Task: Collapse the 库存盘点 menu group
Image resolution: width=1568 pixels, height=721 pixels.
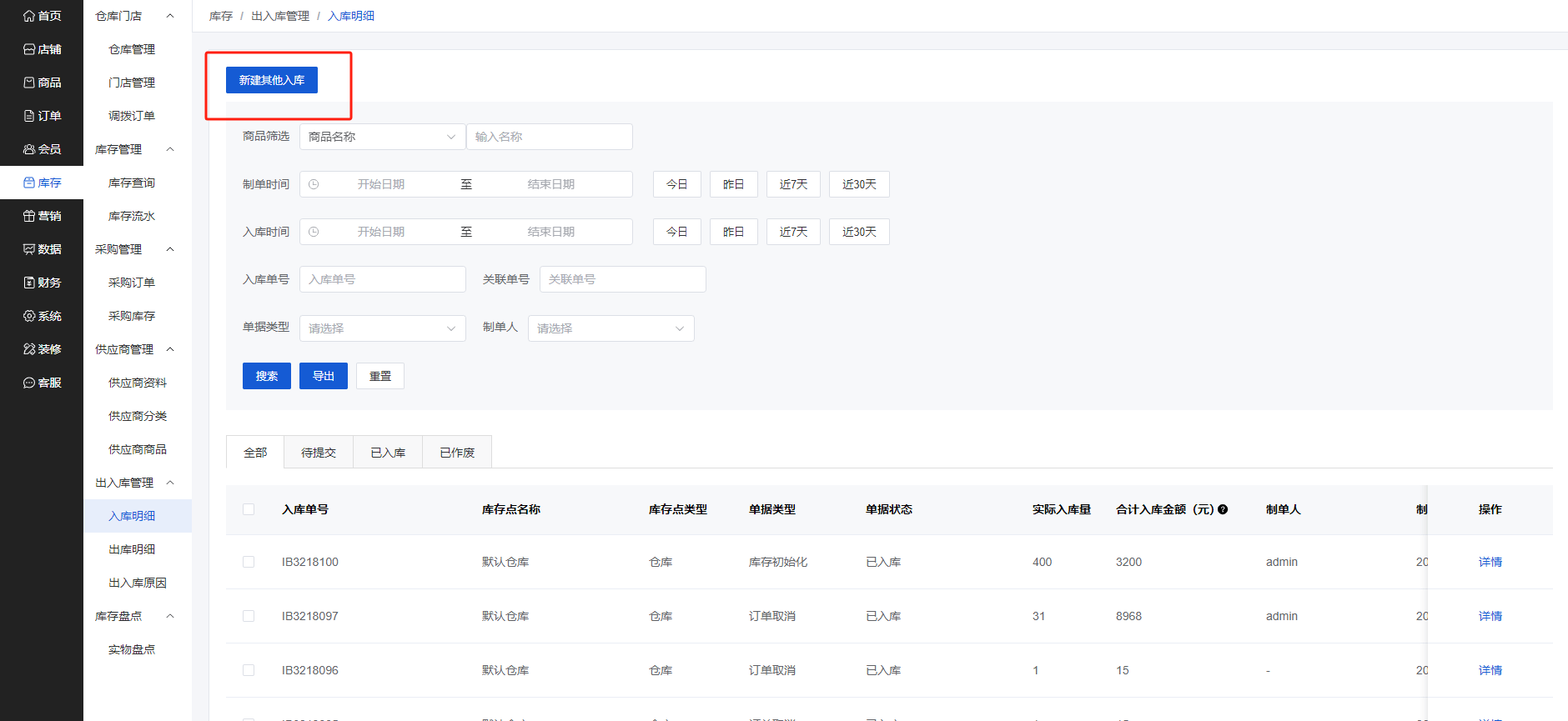Action: (x=170, y=616)
